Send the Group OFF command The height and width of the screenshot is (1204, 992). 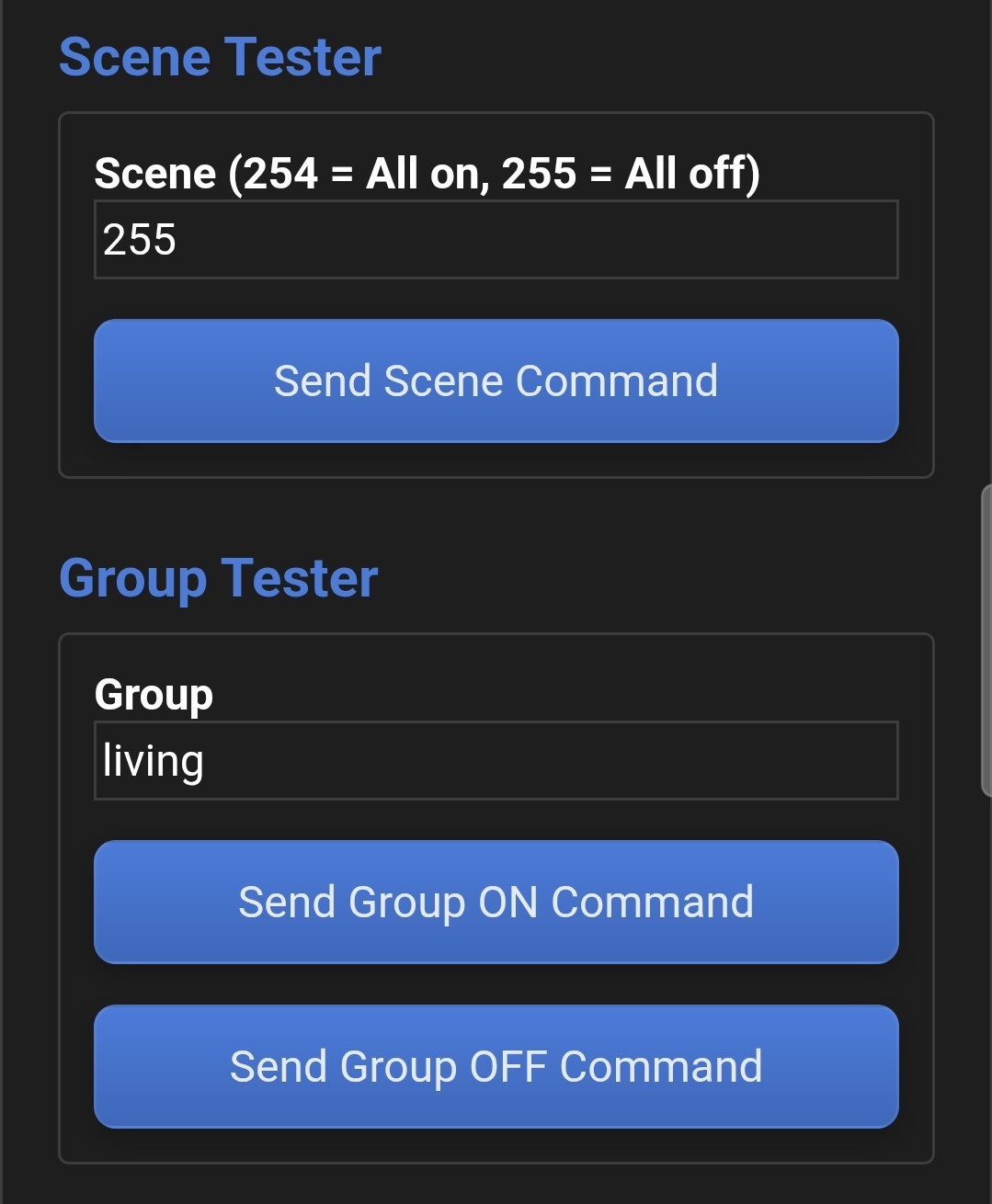tap(496, 1066)
